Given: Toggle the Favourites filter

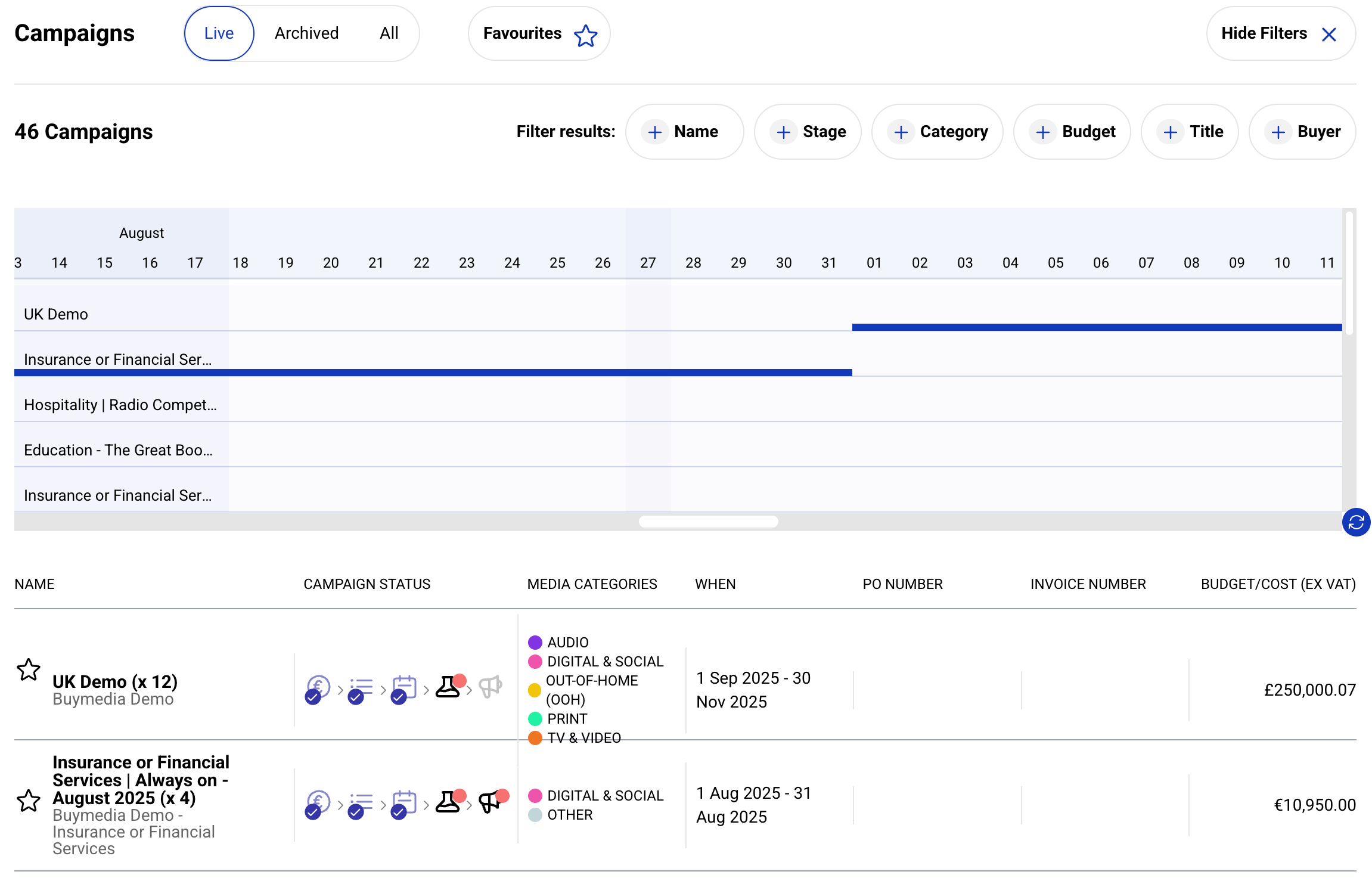Looking at the screenshot, I should [x=538, y=33].
